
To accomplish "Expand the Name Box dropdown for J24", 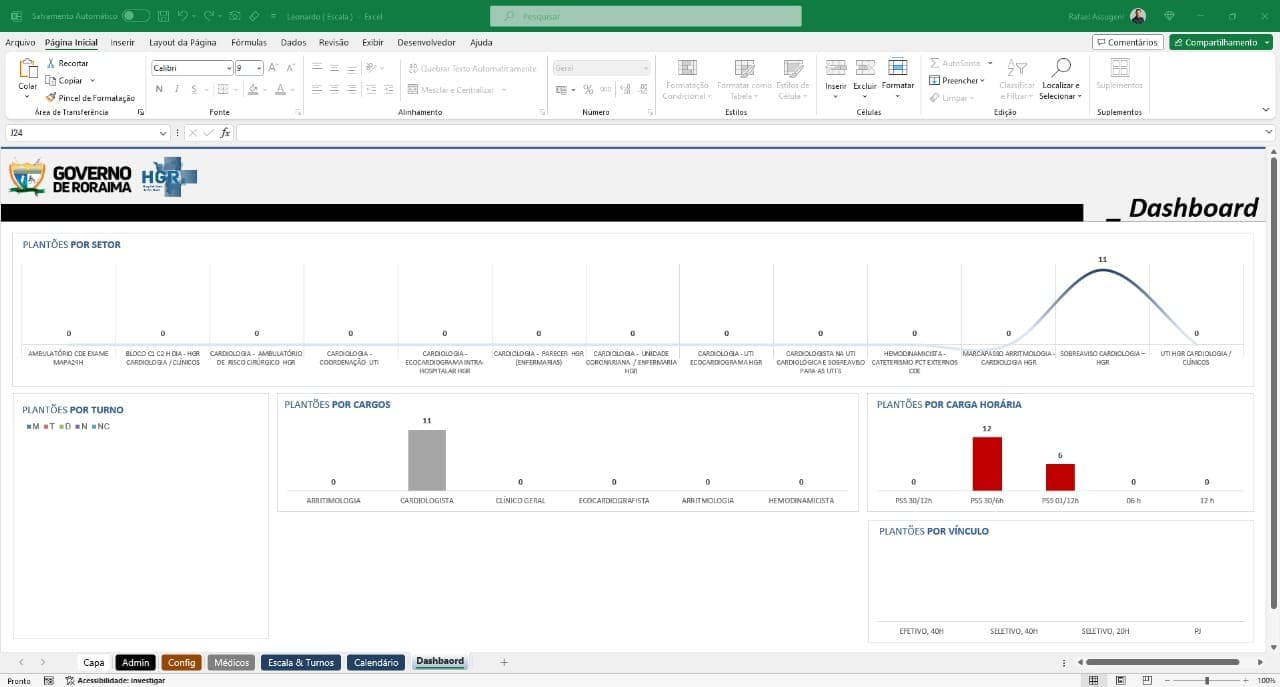I will click(x=163, y=132).
